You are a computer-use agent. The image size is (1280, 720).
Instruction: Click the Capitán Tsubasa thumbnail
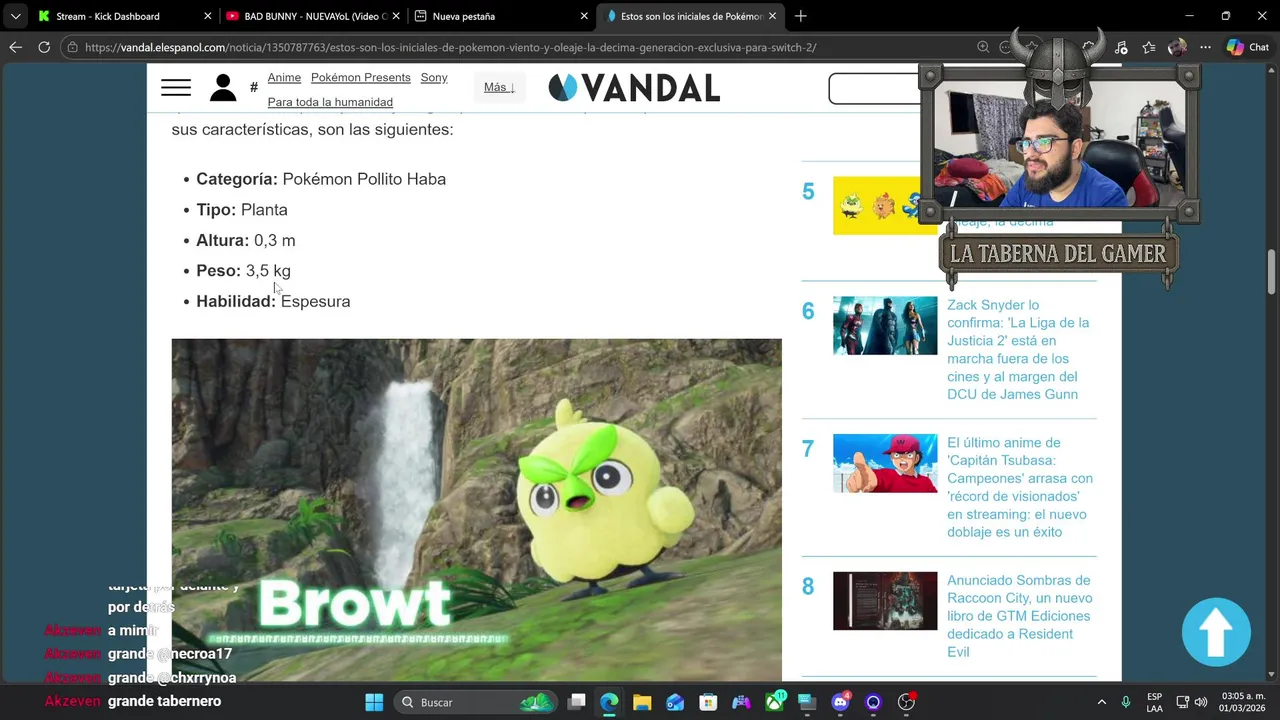[x=885, y=463]
